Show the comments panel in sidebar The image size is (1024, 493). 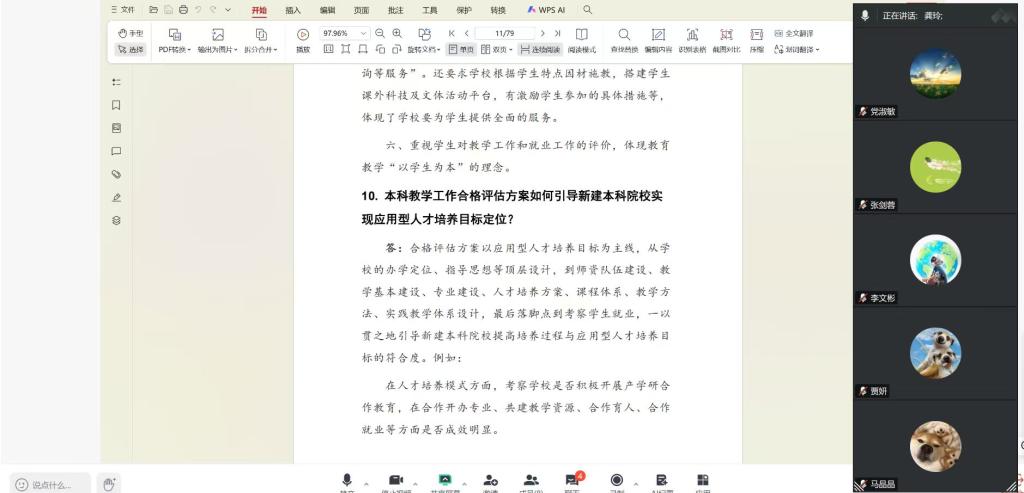pos(116,151)
